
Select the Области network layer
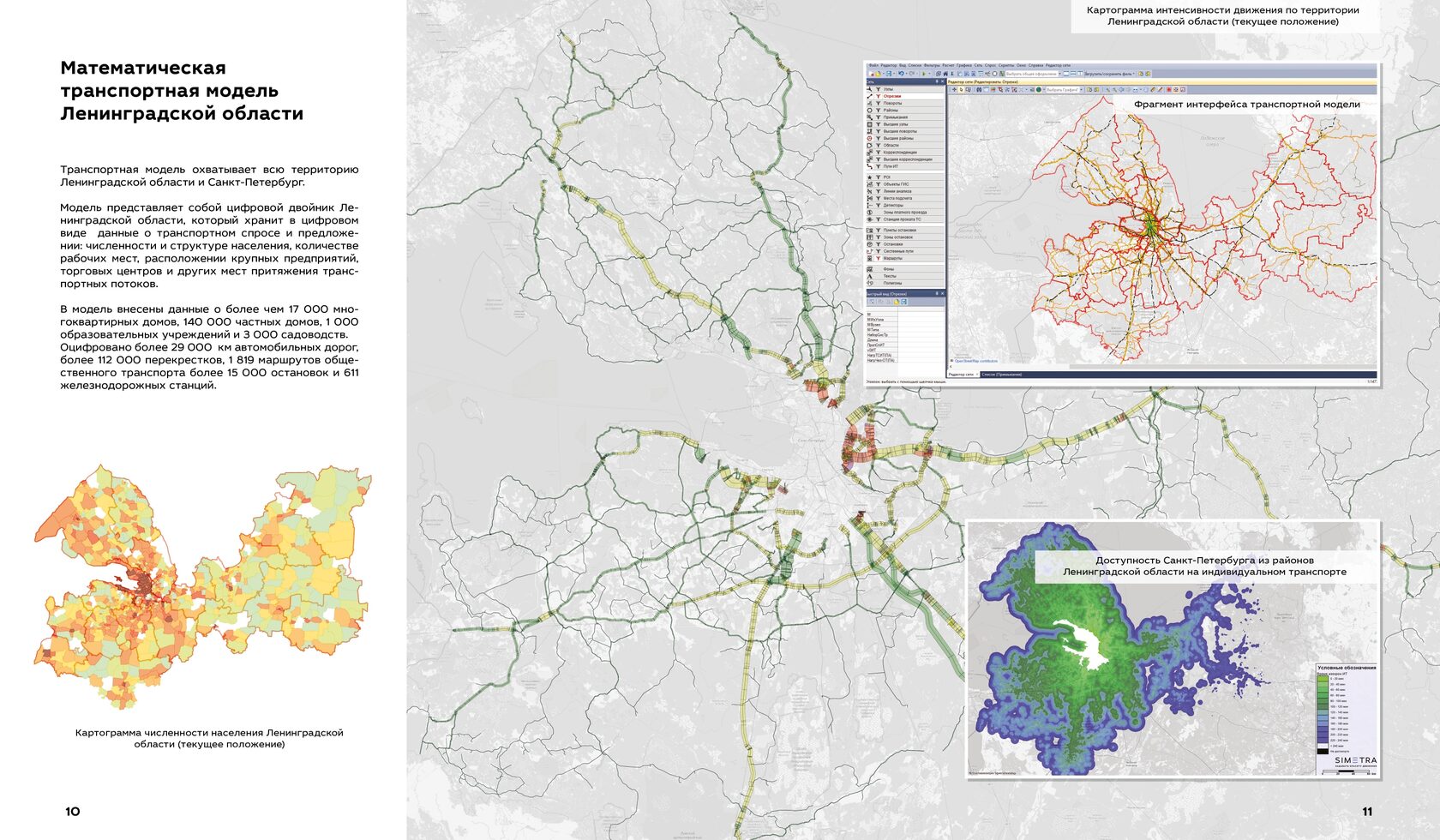tap(905, 145)
